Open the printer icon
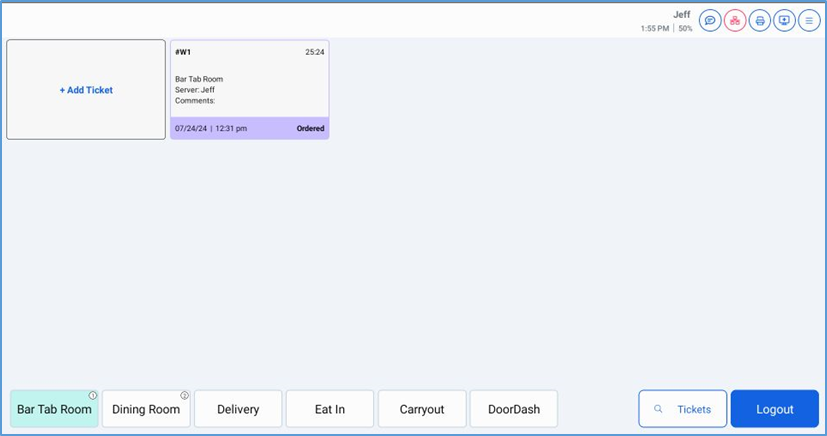 point(760,20)
